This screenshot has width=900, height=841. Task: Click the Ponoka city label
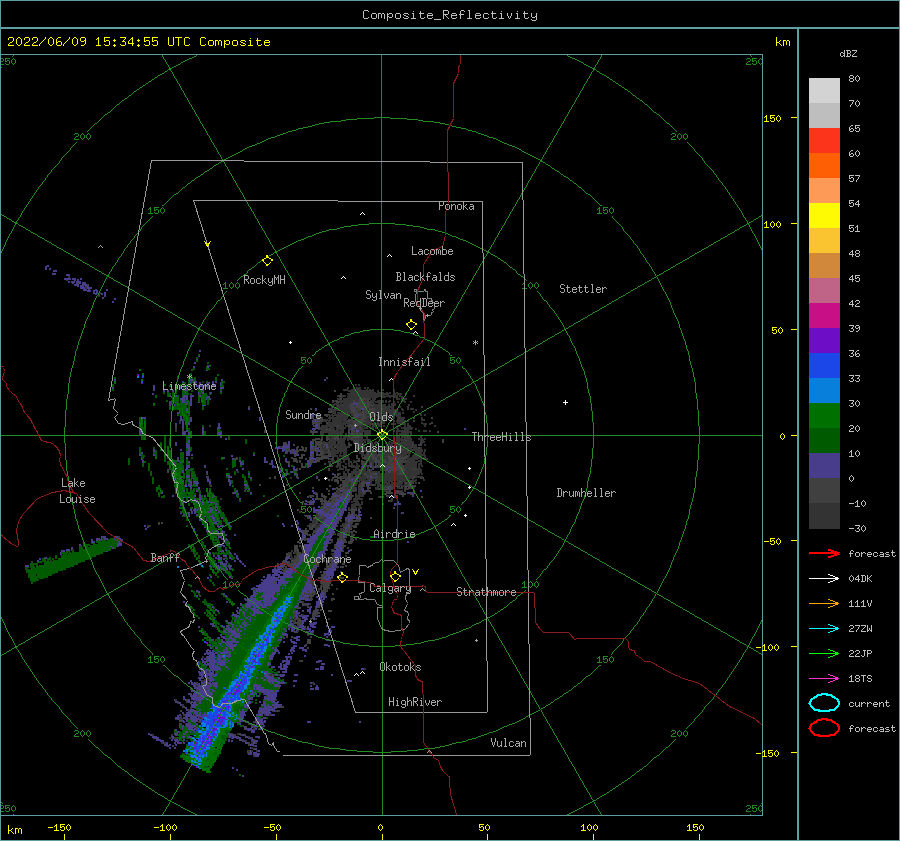(x=456, y=206)
